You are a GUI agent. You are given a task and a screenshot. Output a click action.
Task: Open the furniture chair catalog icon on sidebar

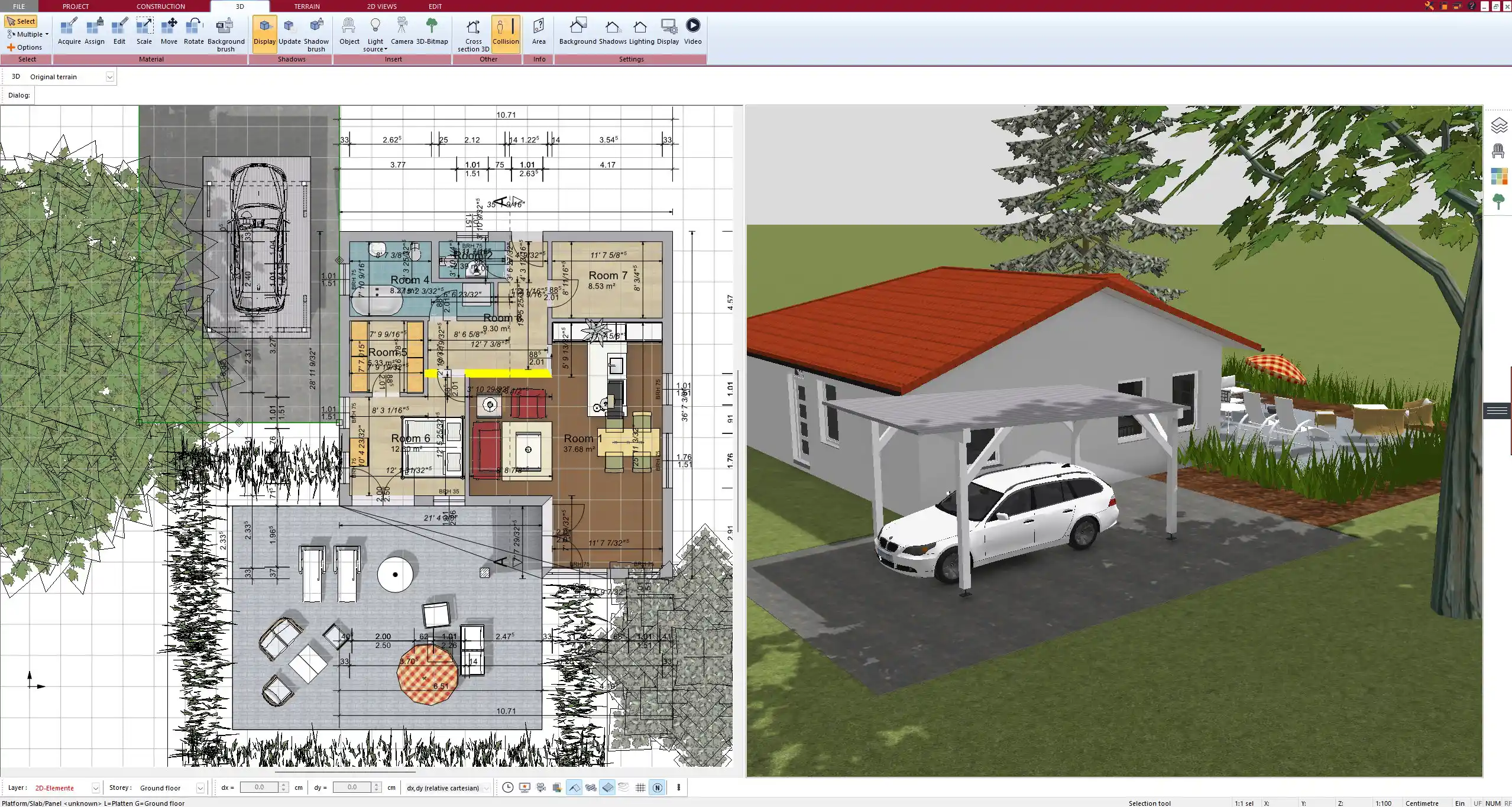1498,151
